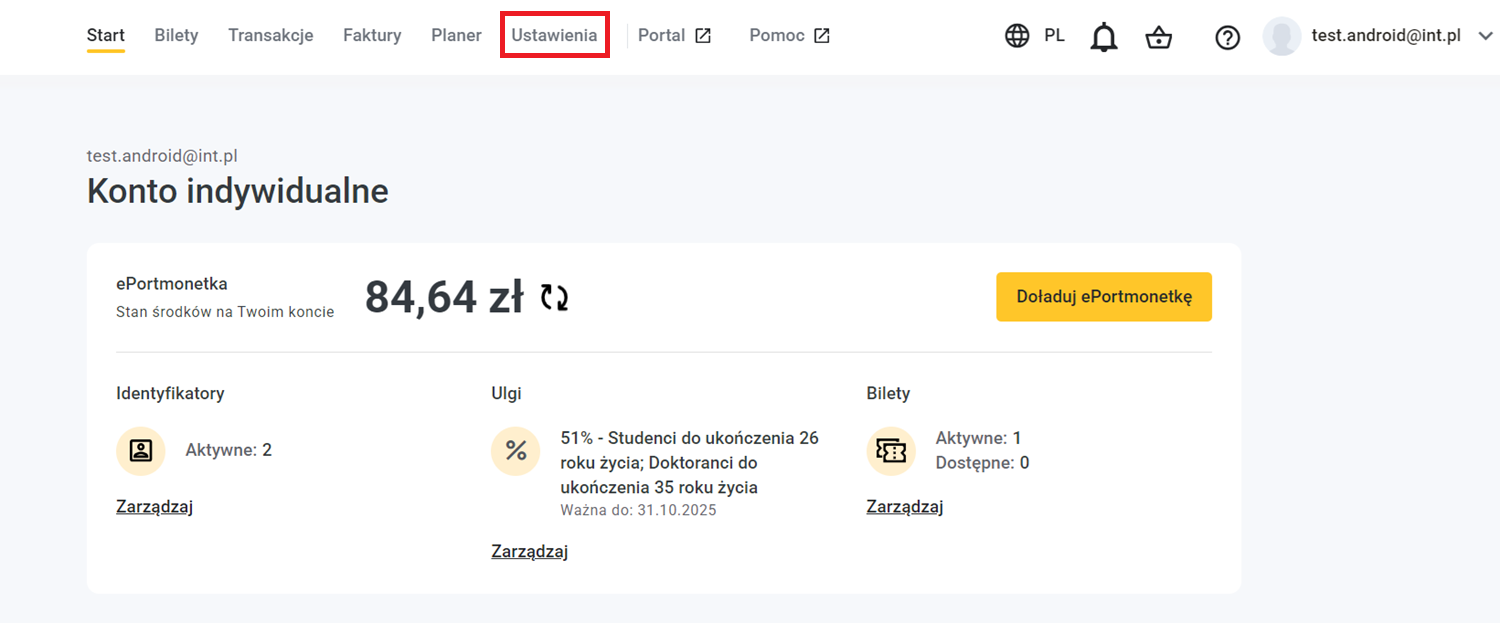Open the shopping basket icon
This screenshot has width=1500, height=623.
pyautogui.click(x=1158, y=37)
